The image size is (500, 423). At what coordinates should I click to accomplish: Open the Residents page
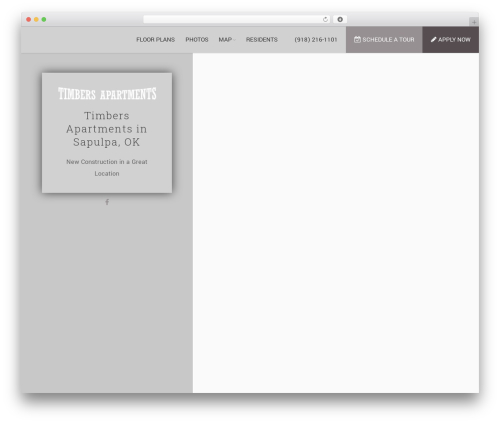(262, 40)
